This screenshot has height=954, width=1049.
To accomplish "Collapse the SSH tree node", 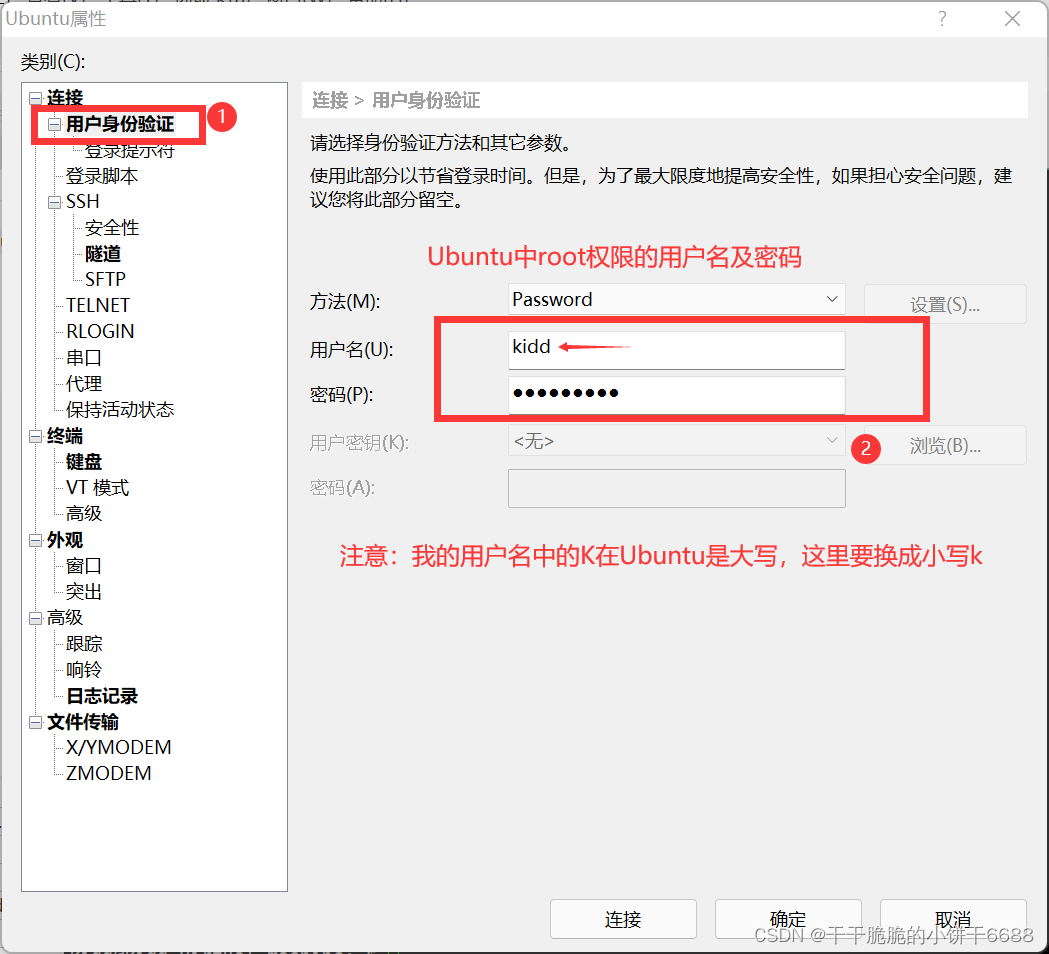I will coord(54,202).
